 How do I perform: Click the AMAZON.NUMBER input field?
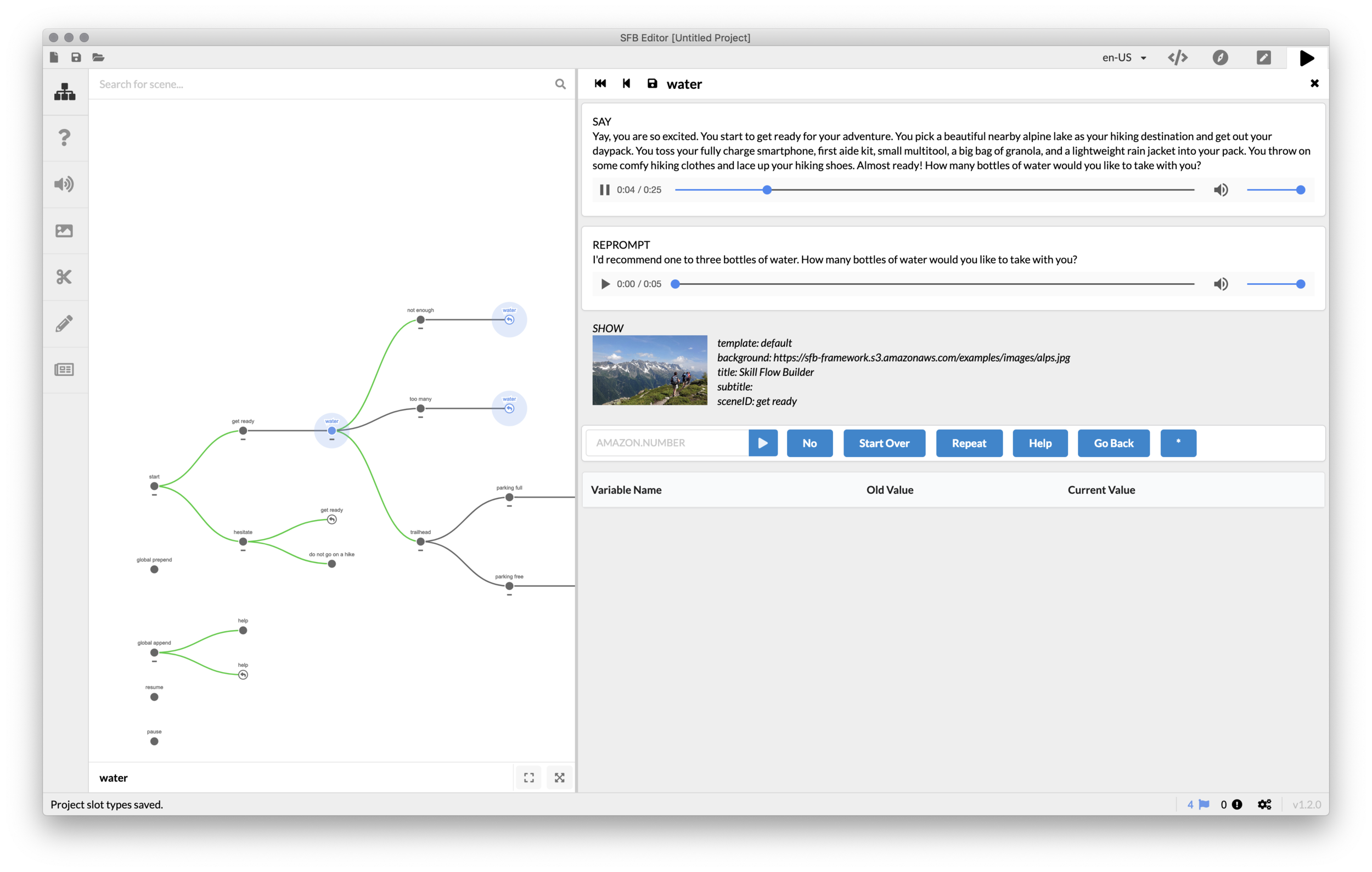pyautogui.click(x=667, y=442)
